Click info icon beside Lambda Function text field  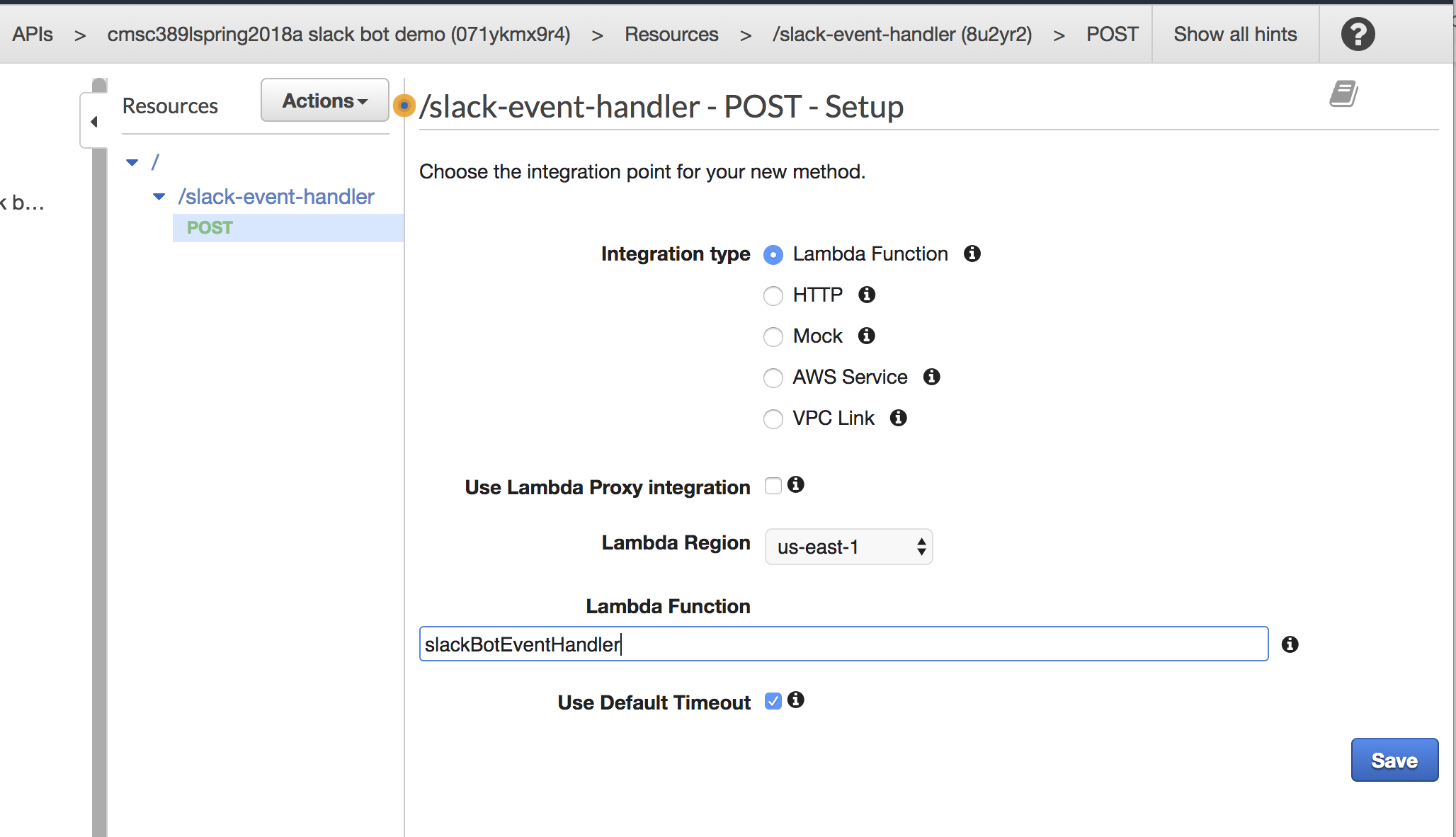point(1290,644)
